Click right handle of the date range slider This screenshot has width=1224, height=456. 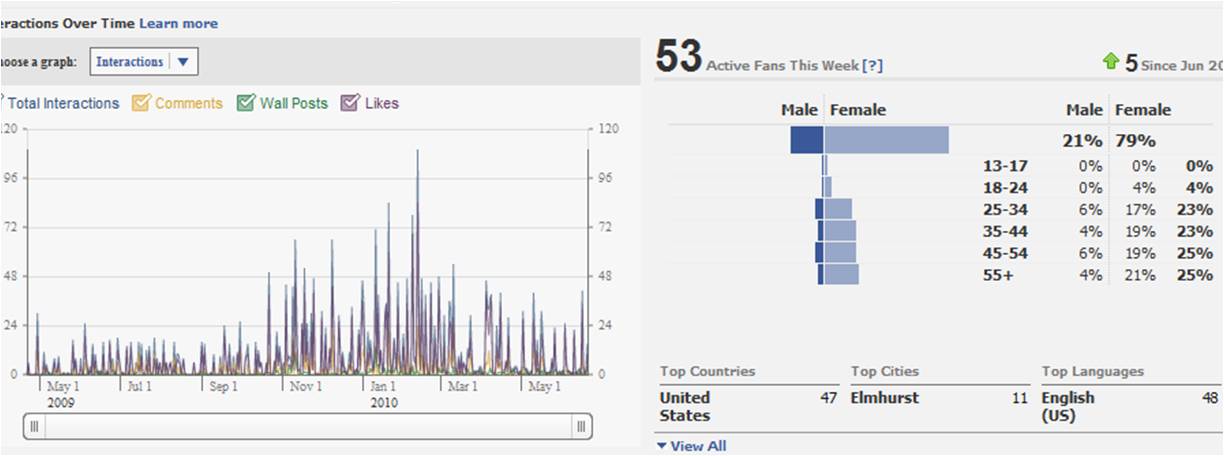point(581,427)
